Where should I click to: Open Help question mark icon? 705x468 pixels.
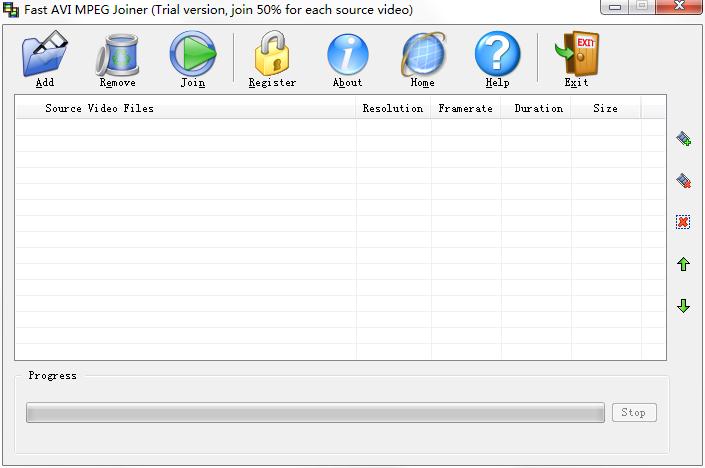497,53
